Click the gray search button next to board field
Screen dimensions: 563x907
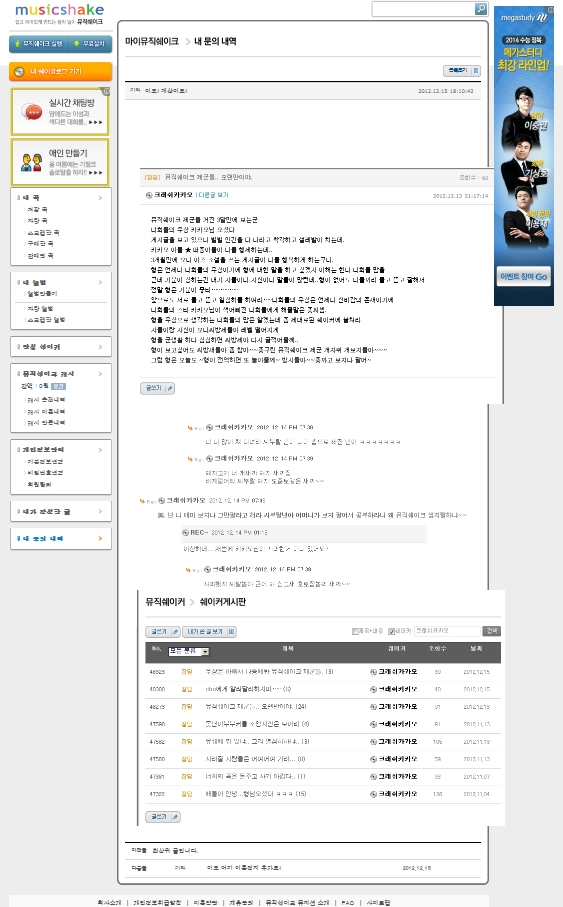[492, 631]
